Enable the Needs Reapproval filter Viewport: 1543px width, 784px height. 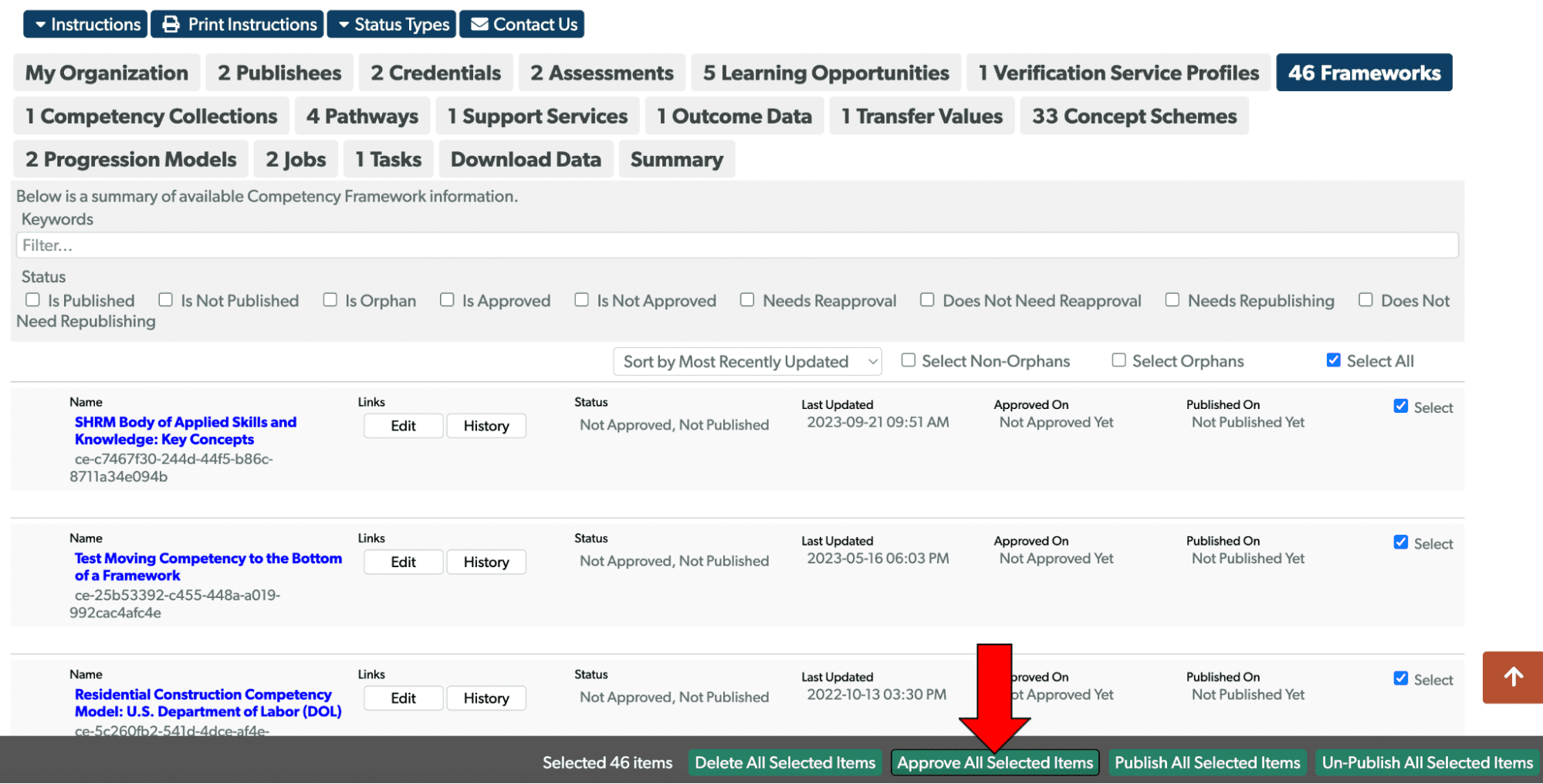click(746, 299)
